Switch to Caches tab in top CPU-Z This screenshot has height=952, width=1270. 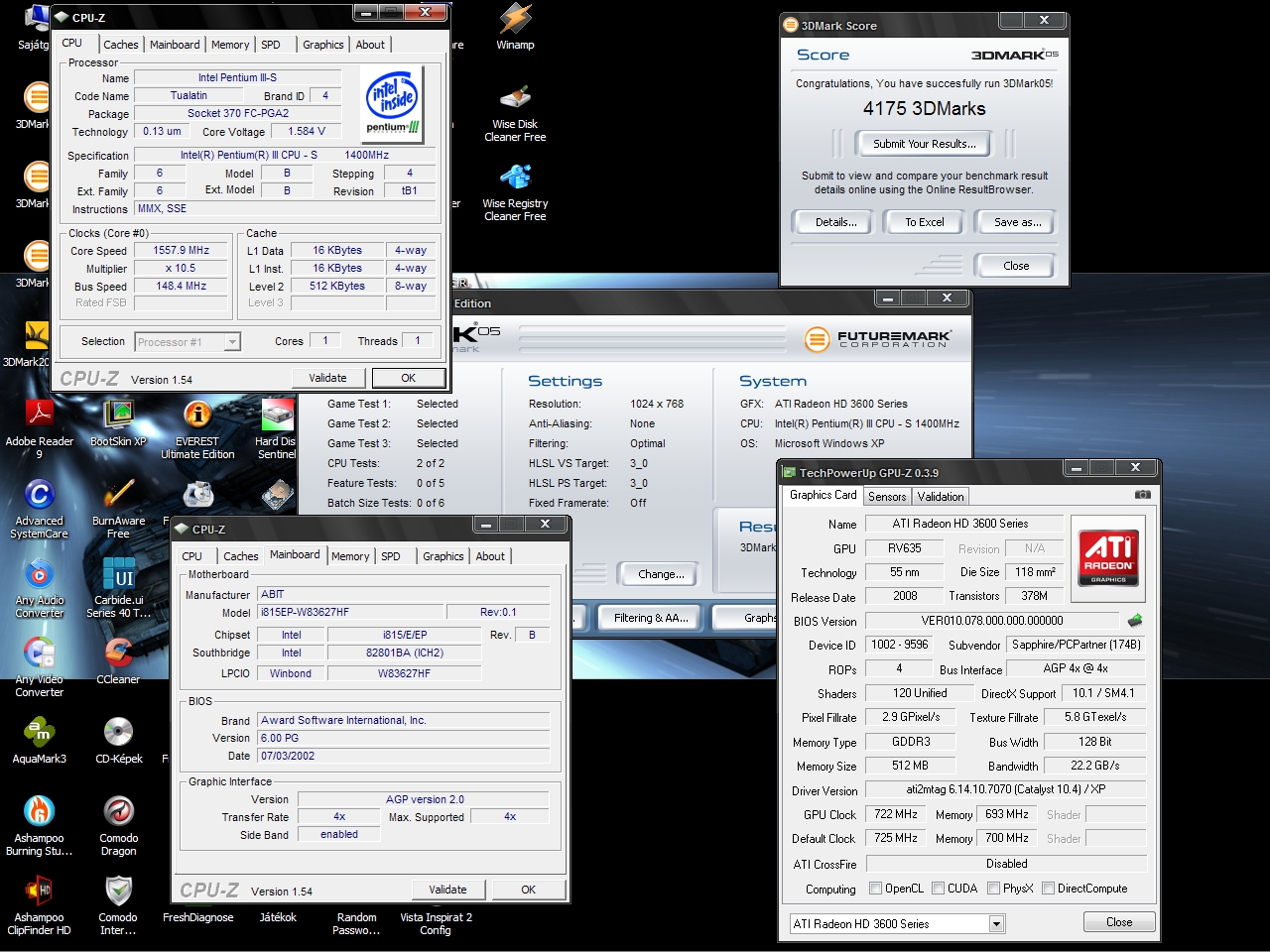121,45
